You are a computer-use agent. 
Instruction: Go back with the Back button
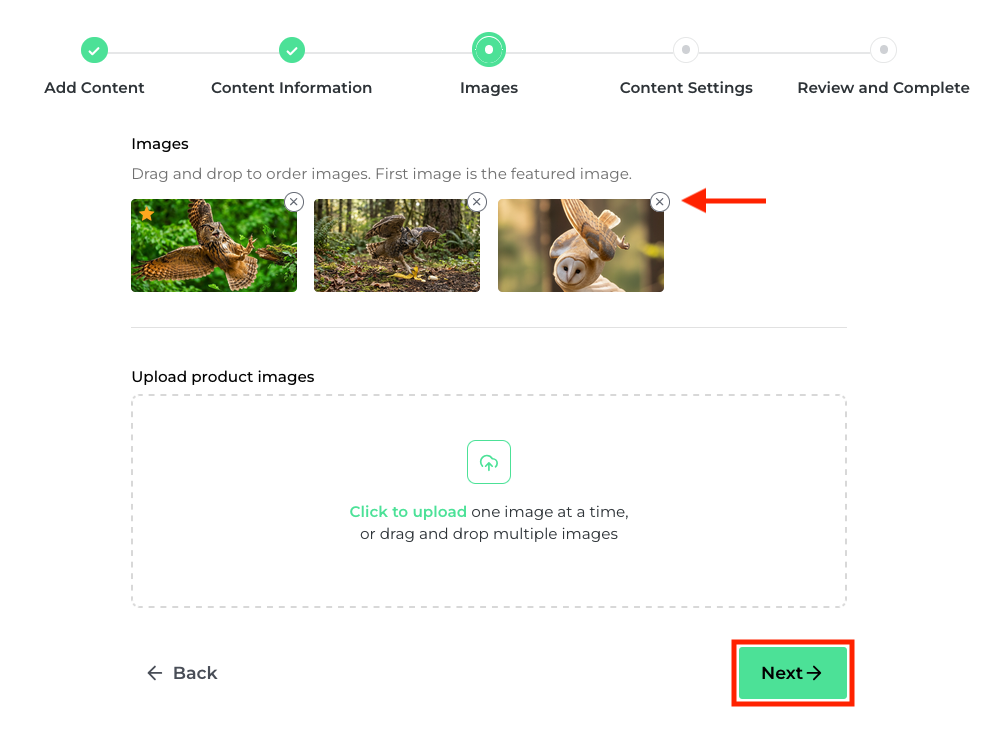182,673
